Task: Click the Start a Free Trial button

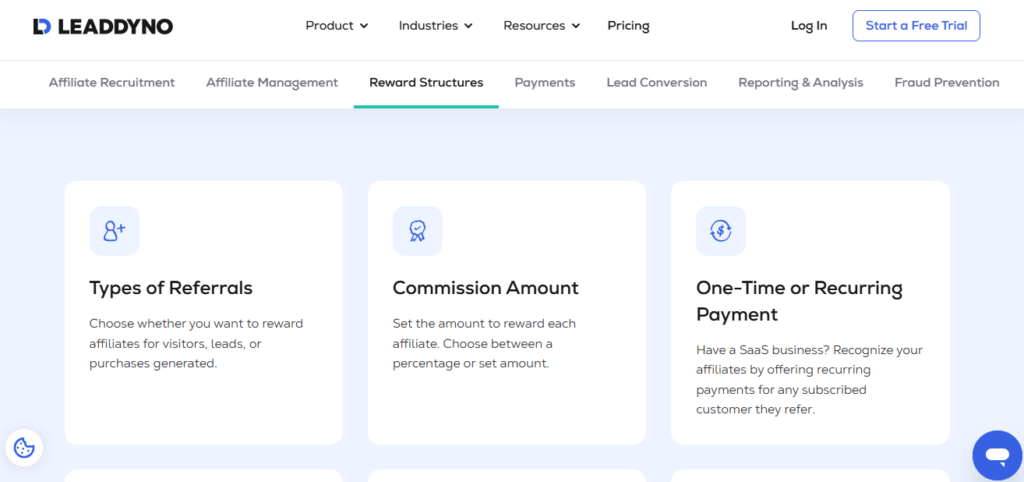Action: click(x=916, y=26)
